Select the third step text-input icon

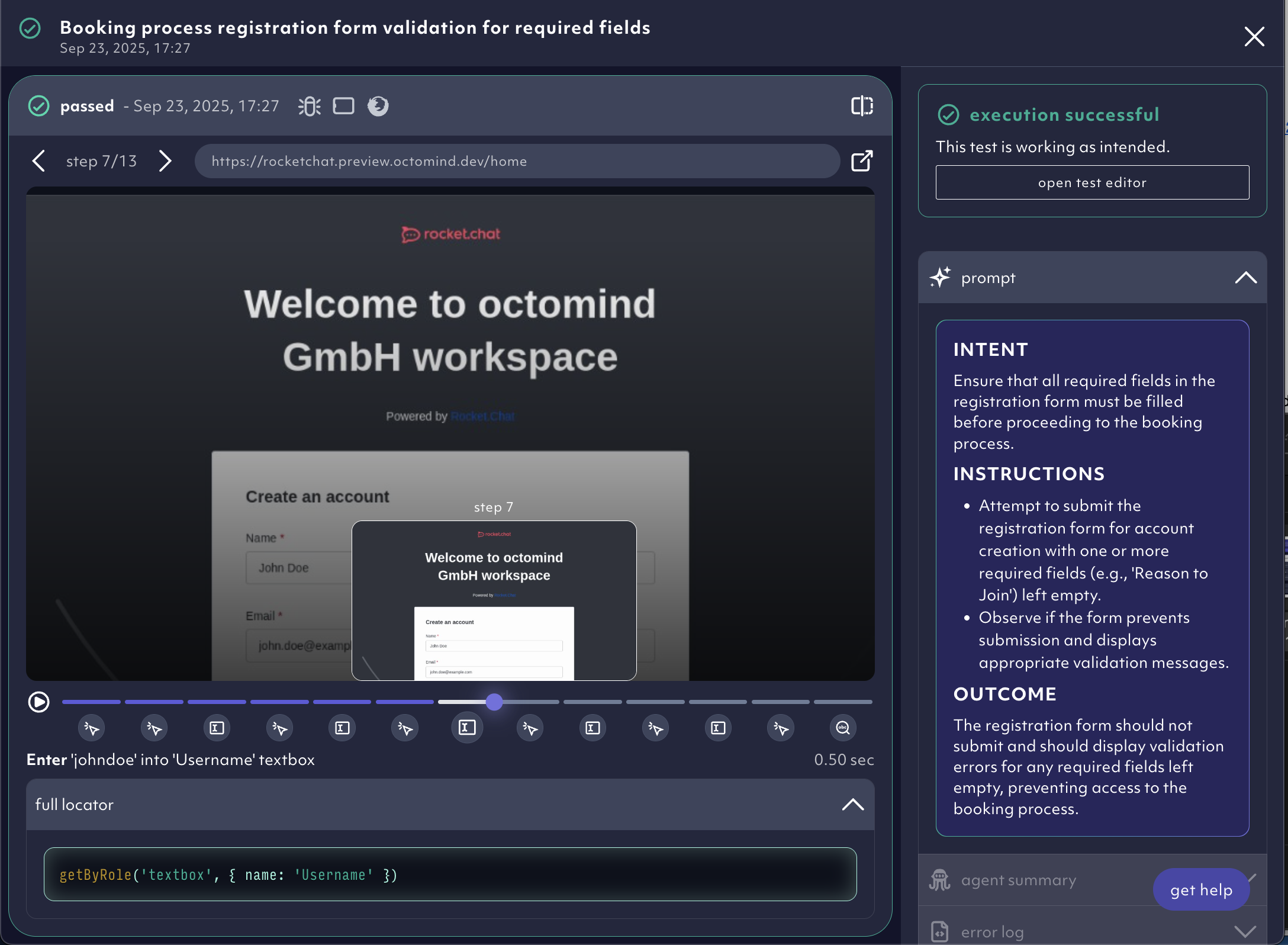click(217, 728)
